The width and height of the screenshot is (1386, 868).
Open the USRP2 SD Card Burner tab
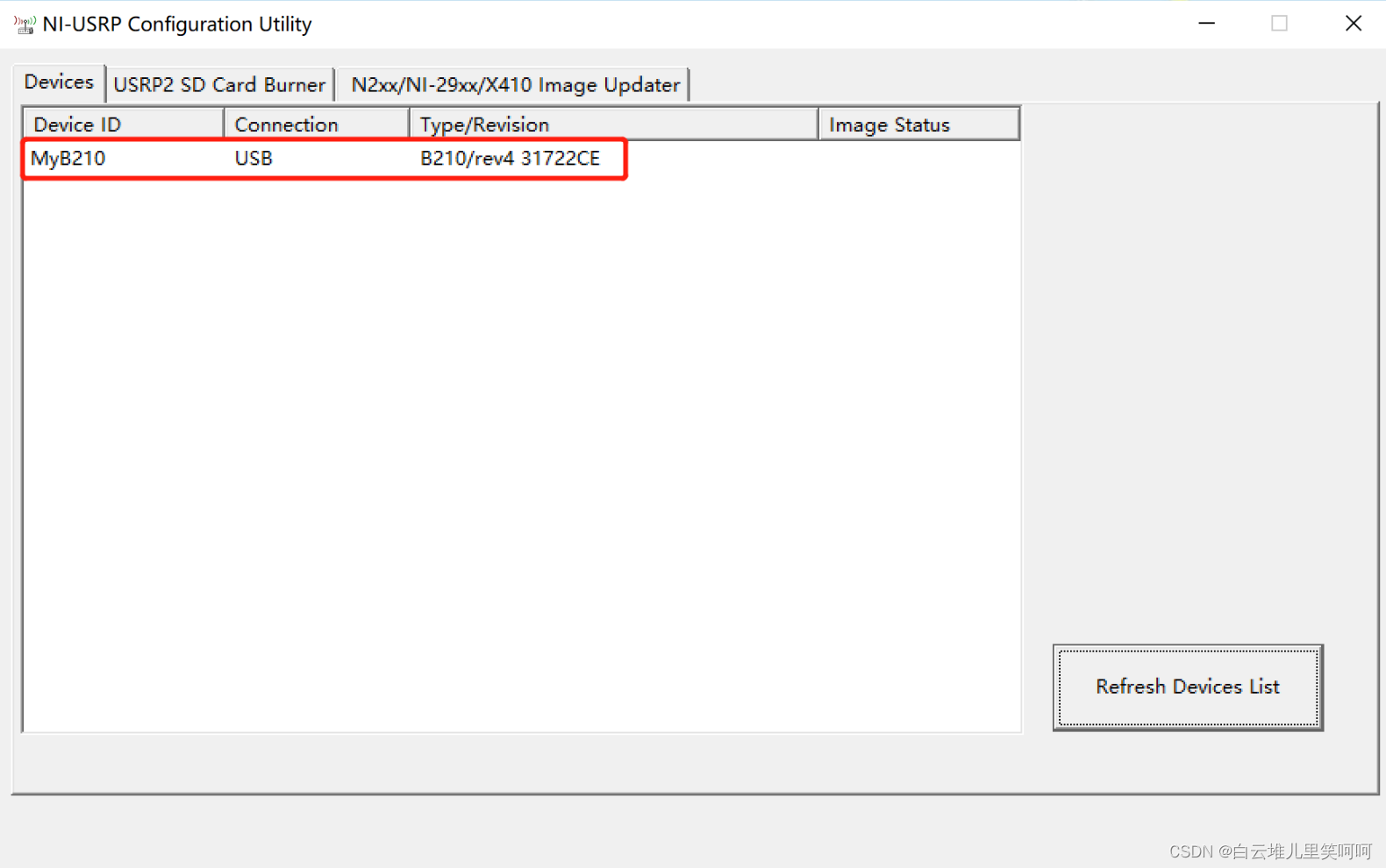(219, 85)
